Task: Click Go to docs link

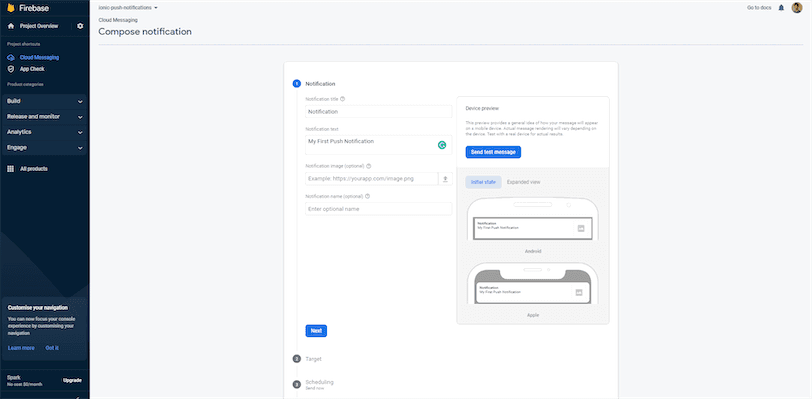Action: tap(759, 8)
